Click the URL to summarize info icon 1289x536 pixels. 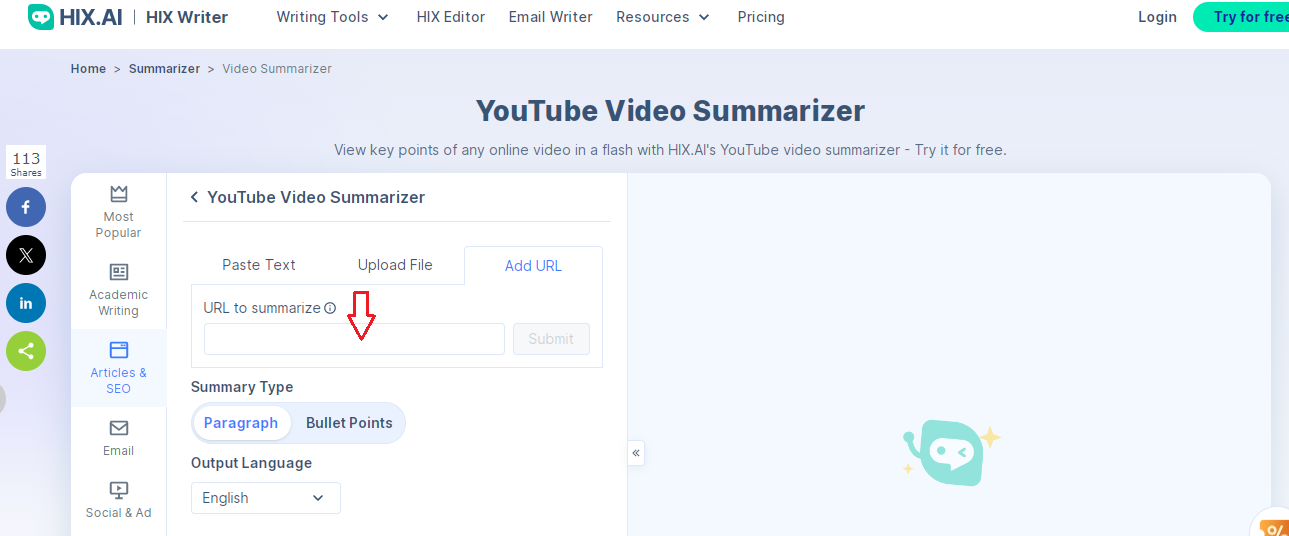330,308
